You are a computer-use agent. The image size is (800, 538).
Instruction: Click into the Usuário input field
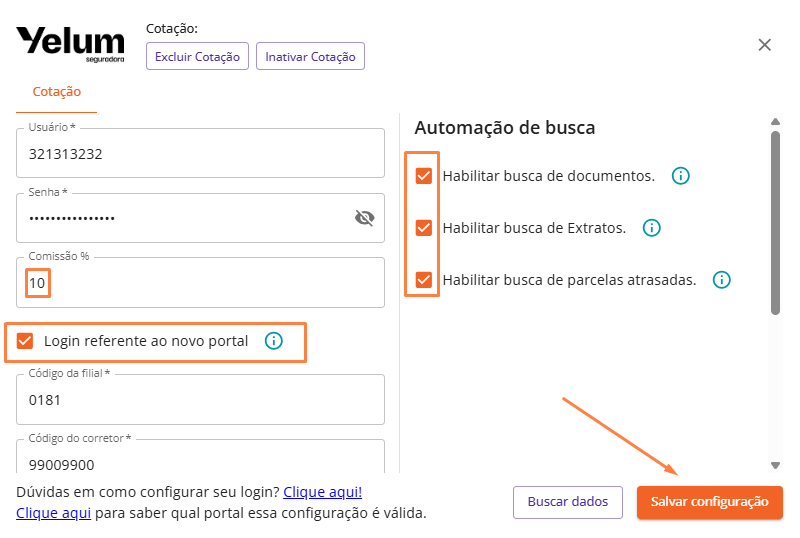(200, 155)
